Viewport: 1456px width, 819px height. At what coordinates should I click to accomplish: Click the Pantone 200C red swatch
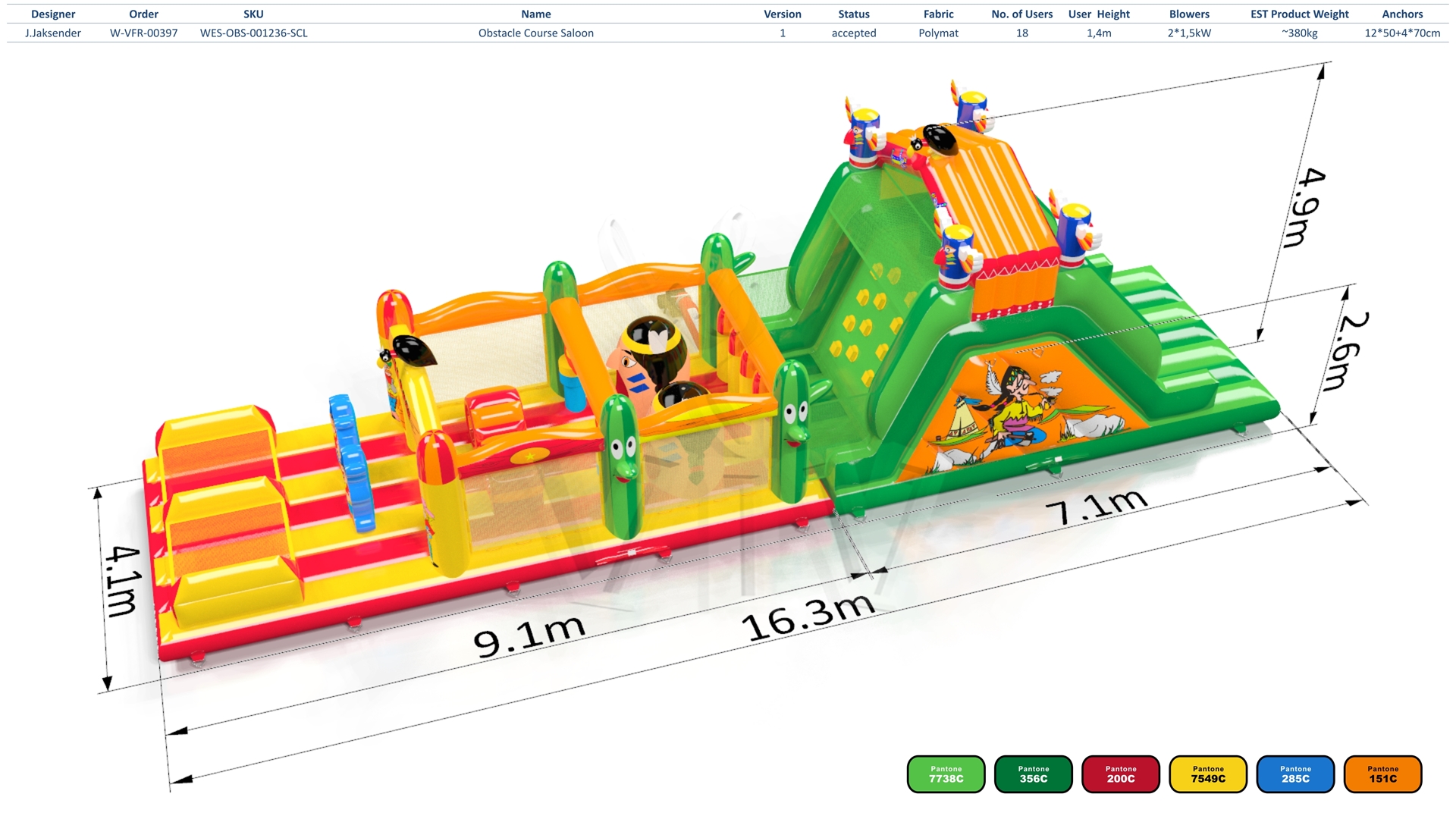click(1120, 774)
